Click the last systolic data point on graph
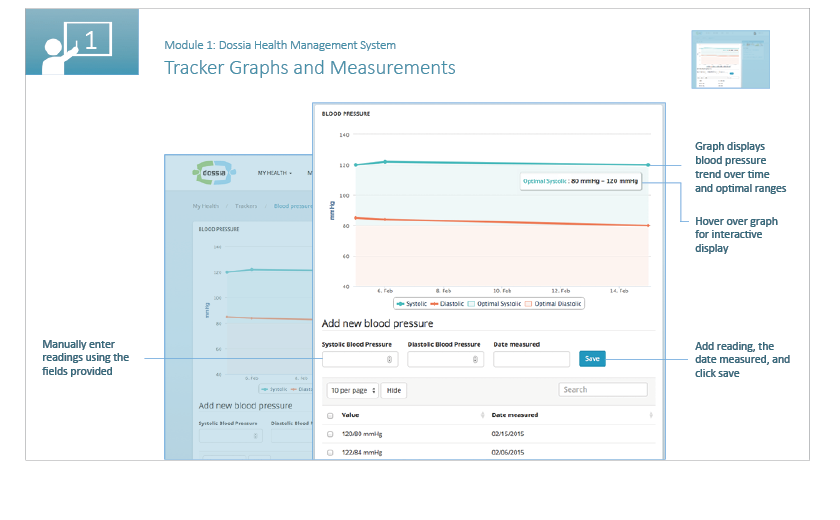This screenshot has width=840, height=520. pos(648,165)
